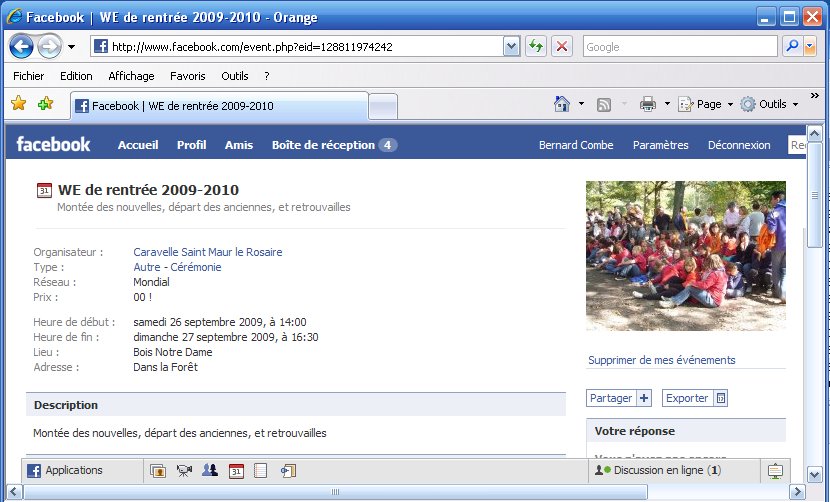Screen dimensions: 830x502
Task: Click the Google search box
Action: 680,47
